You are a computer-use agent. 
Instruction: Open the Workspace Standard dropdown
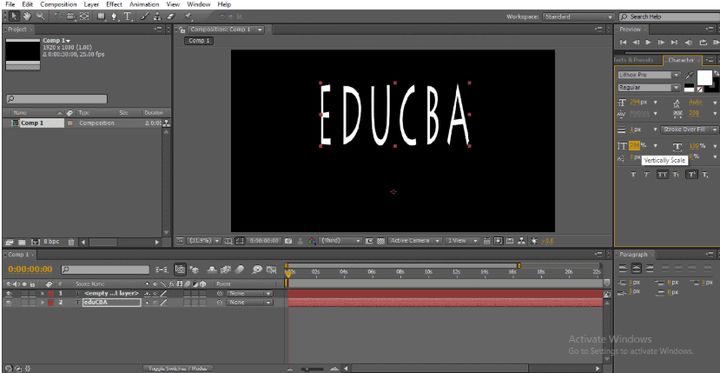[x=579, y=17]
